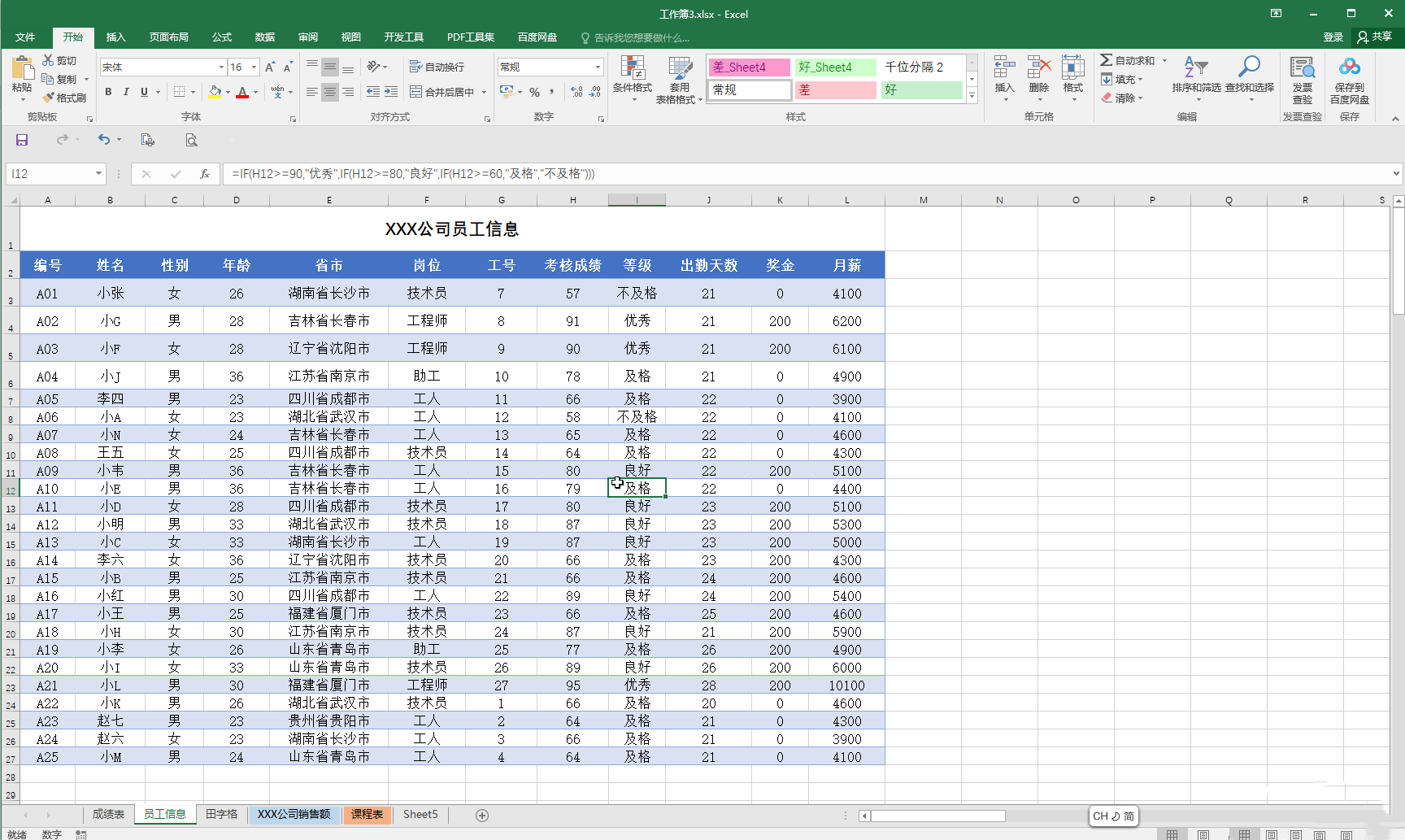
Task: Select the 好_Sheet4 cell style
Action: pos(836,67)
